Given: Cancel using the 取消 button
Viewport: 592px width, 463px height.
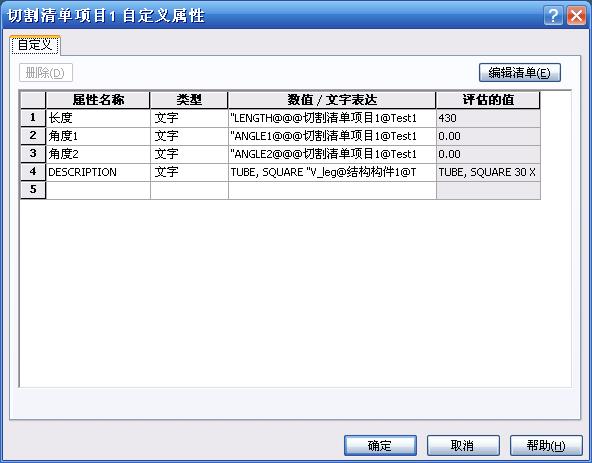Looking at the screenshot, I should 463,446.
